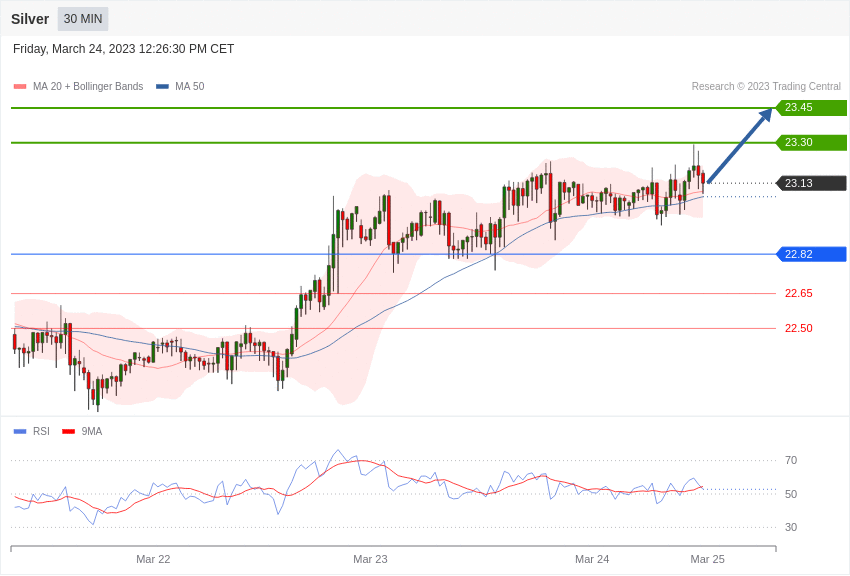Click the date and time text 'Friday, March 24, 2023'

pyautogui.click(x=124, y=49)
